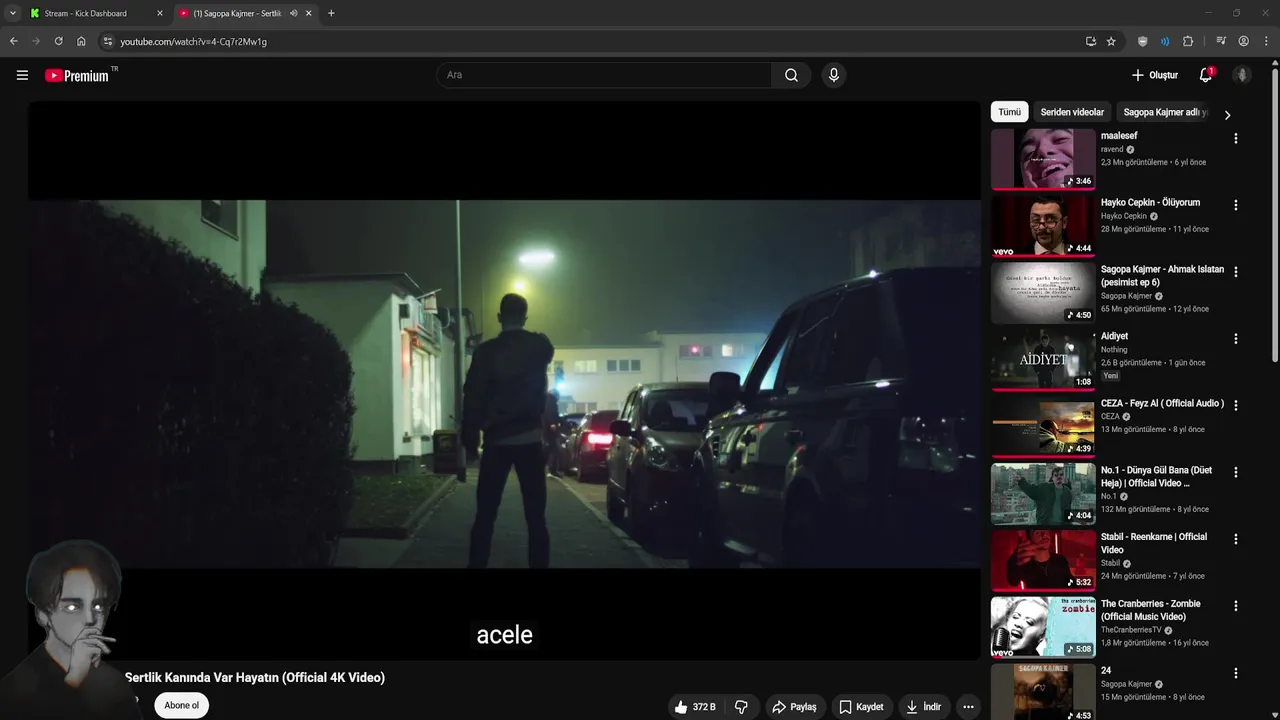Close the Sagopa Kajmer YouTube tab
The width and height of the screenshot is (1280, 720).
point(308,13)
